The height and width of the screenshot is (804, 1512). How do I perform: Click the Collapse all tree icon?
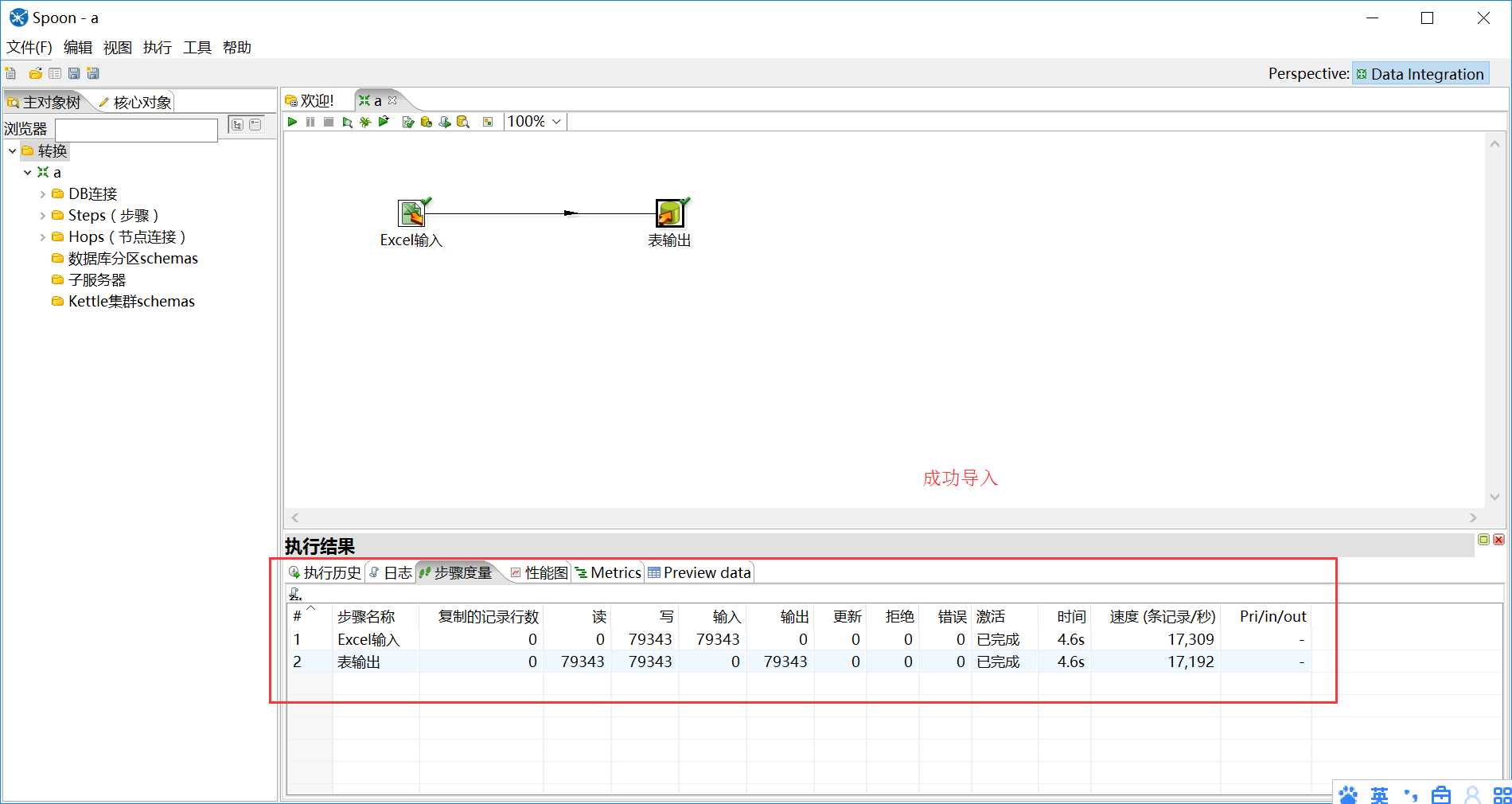[255, 125]
